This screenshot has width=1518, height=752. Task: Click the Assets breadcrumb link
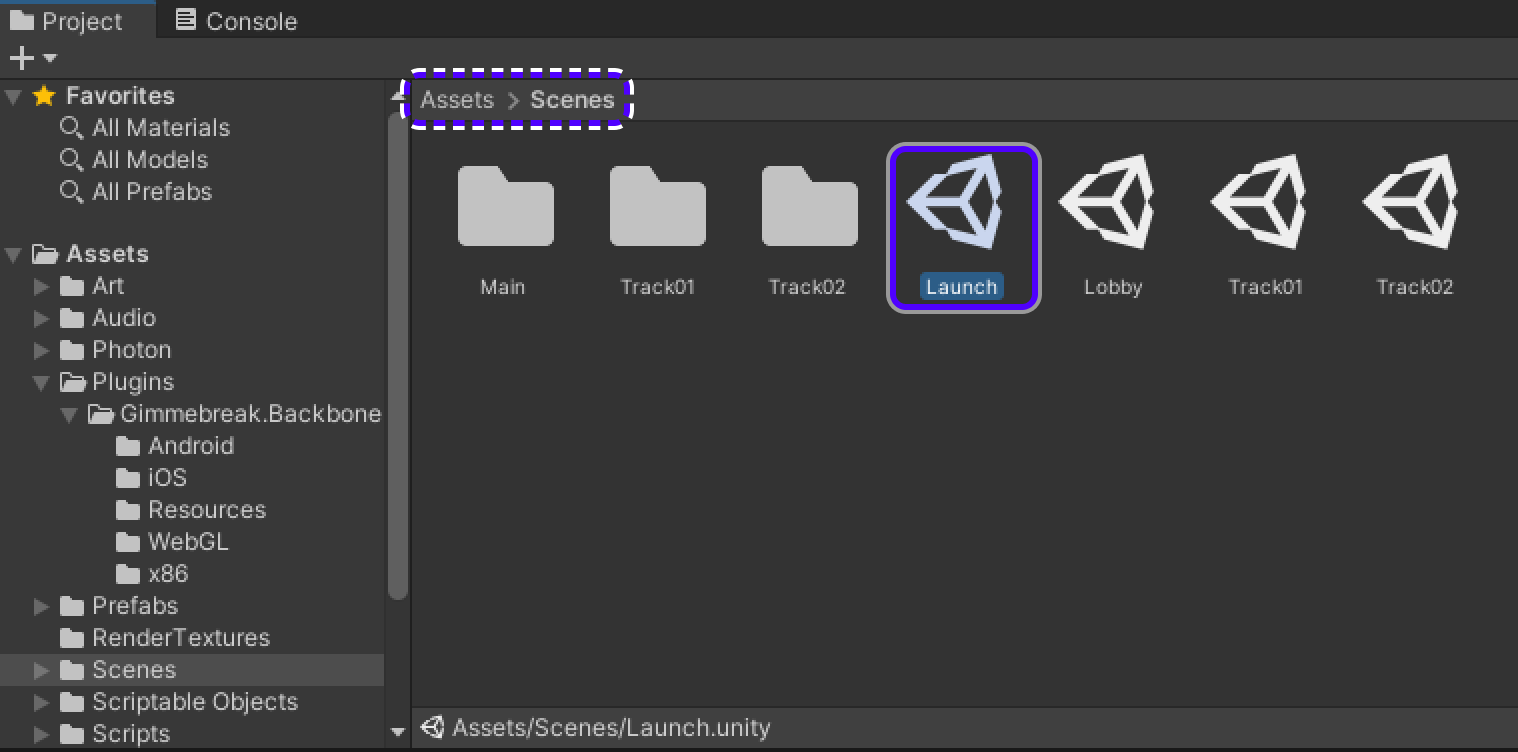pyautogui.click(x=457, y=100)
